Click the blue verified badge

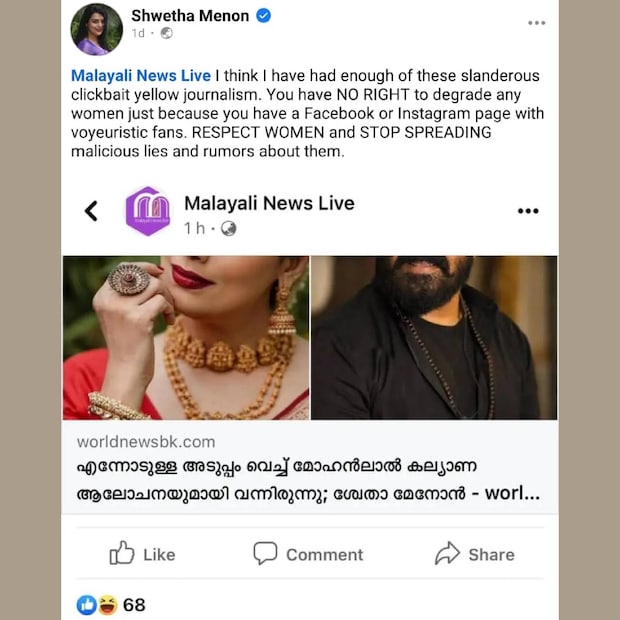[x=263, y=17]
